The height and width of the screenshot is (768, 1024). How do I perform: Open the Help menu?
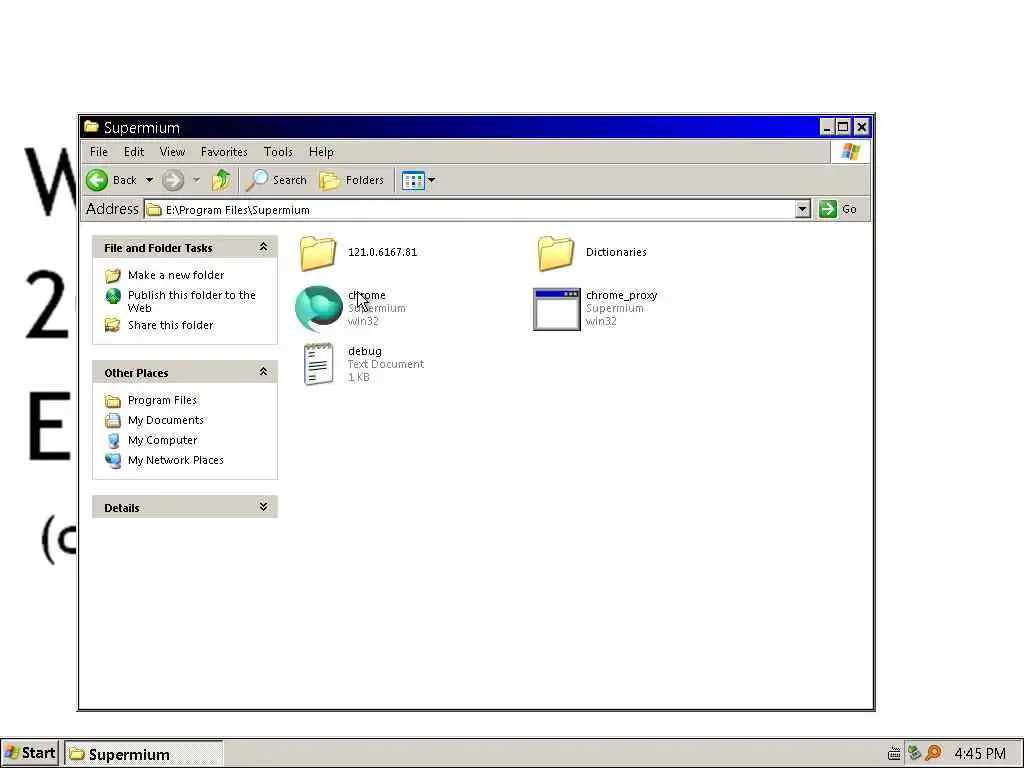tap(321, 152)
